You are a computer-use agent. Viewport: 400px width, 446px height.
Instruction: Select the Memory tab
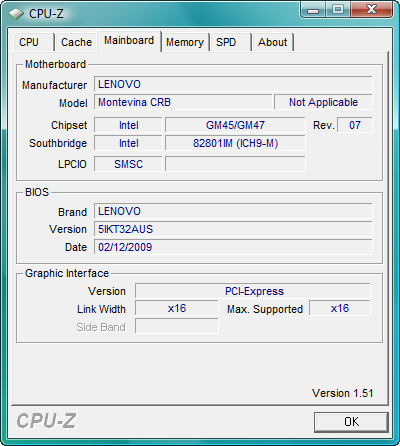[x=185, y=42]
